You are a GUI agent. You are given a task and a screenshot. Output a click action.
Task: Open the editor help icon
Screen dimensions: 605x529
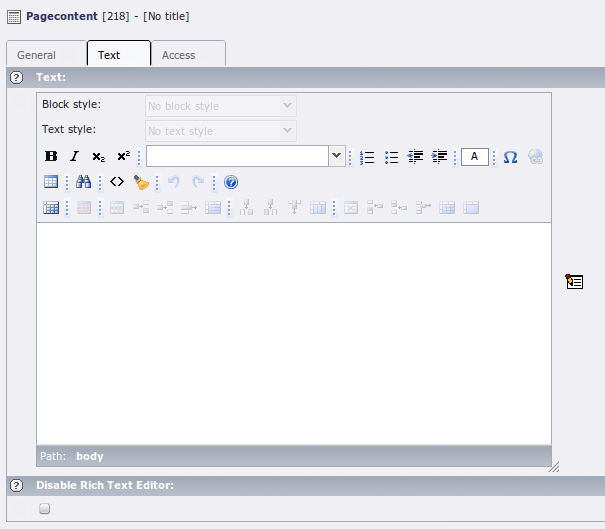[231, 182]
